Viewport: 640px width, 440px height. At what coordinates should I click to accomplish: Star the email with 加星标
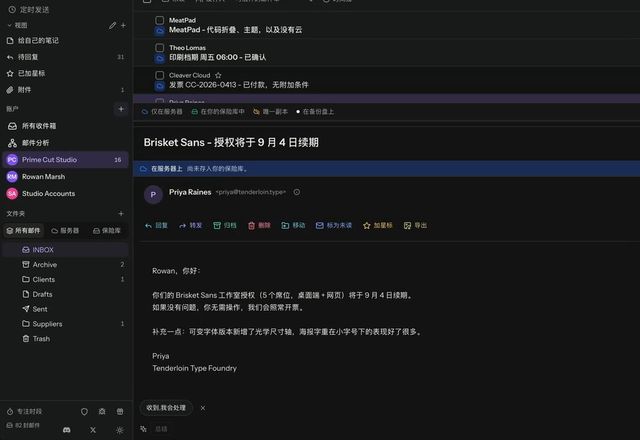coord(378,225)
